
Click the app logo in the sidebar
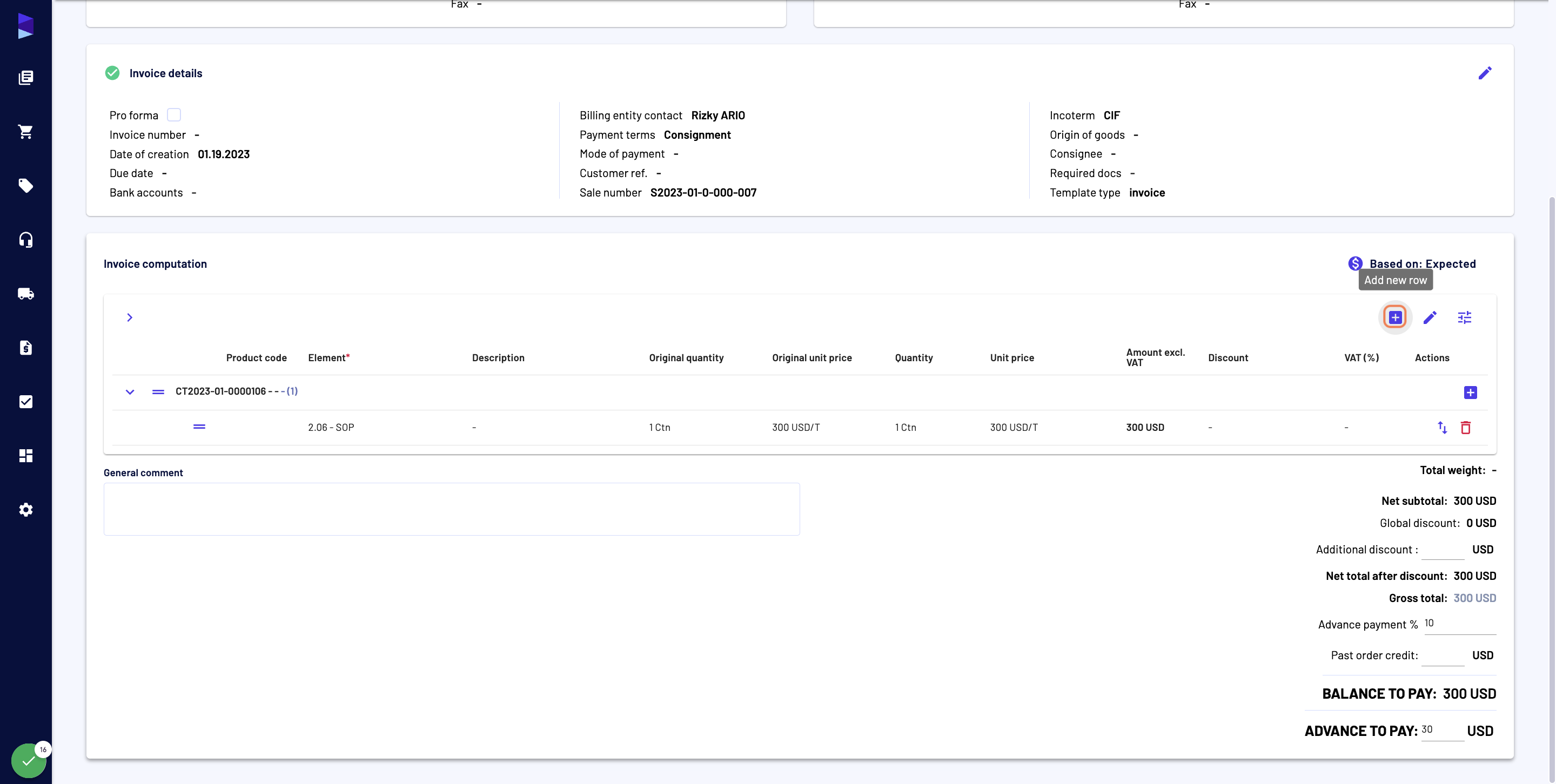[x=25, y=26]
